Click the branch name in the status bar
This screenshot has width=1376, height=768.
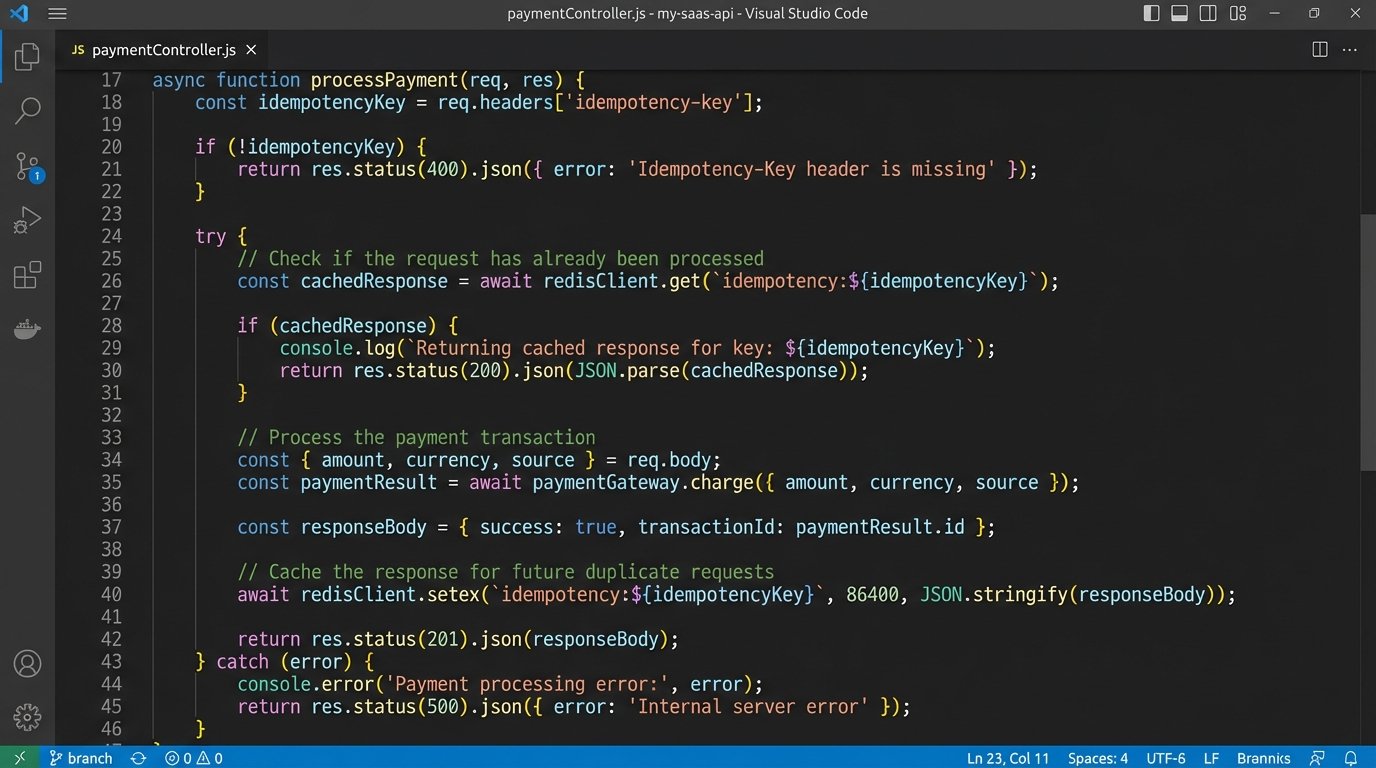click(x=81, y=758)
